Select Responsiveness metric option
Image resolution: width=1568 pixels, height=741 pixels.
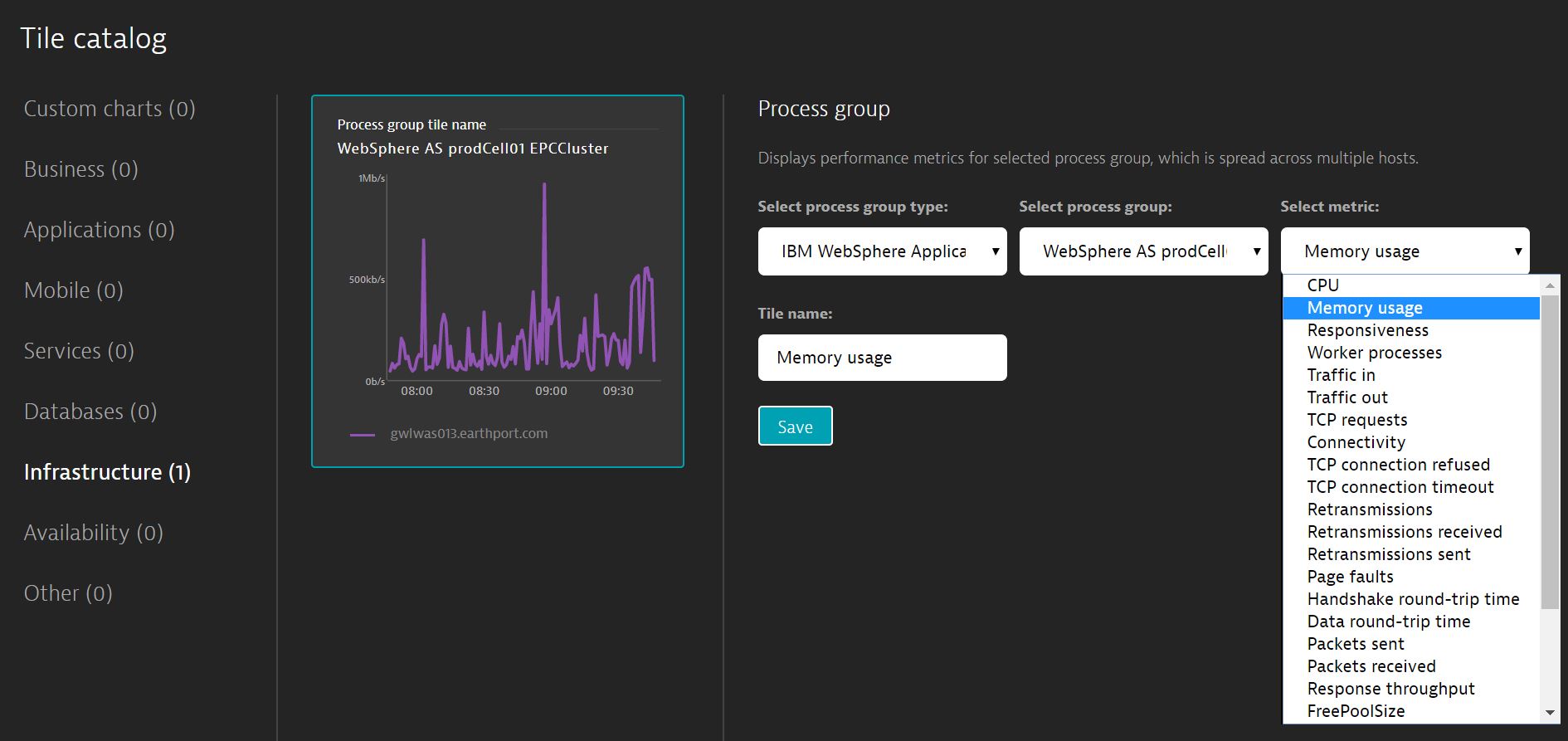pos(1367,330)
